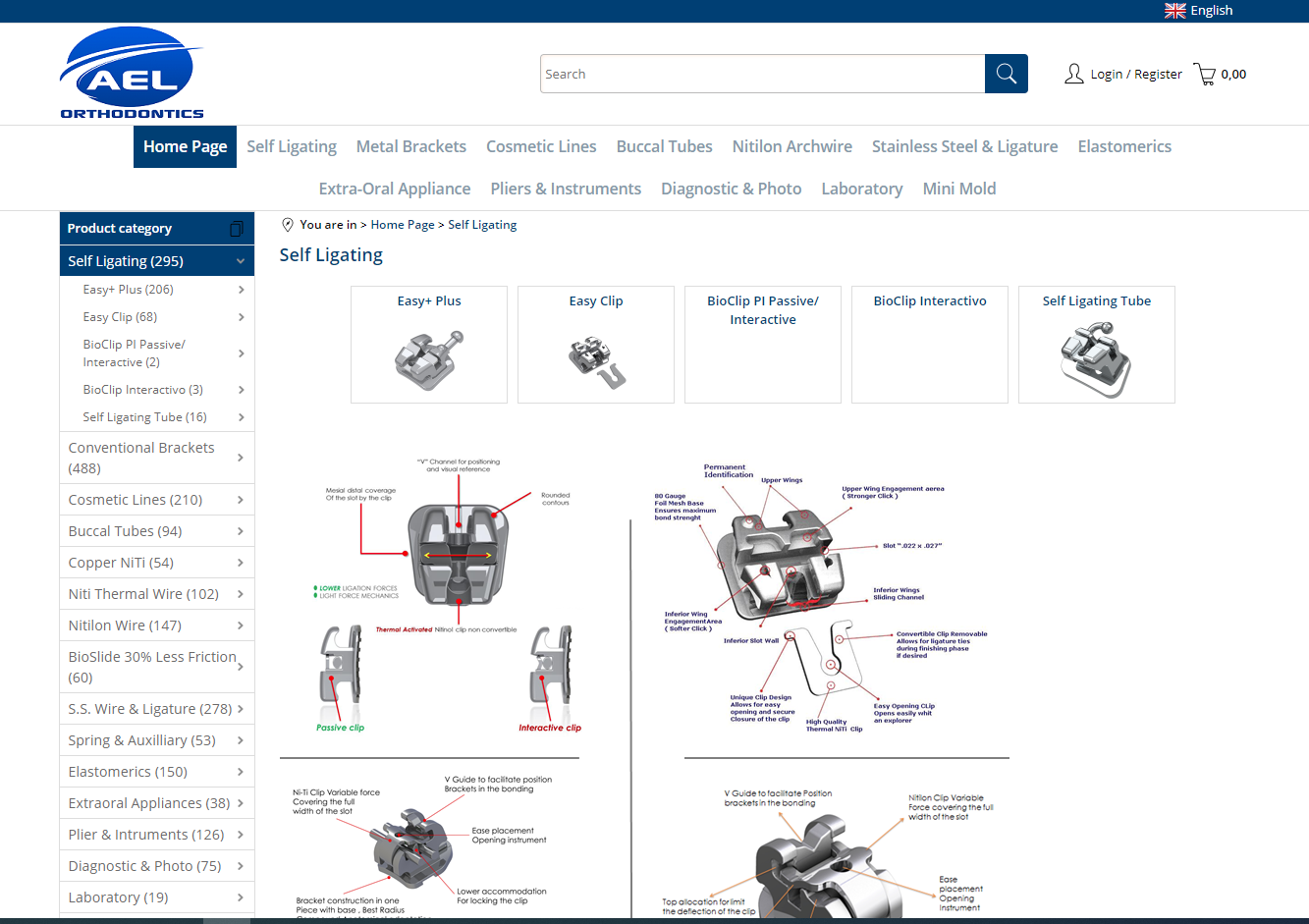Expand the Copper NiTi (54) arrow
The width and height of the screenshot is (1309, 924).
[242, 563]
